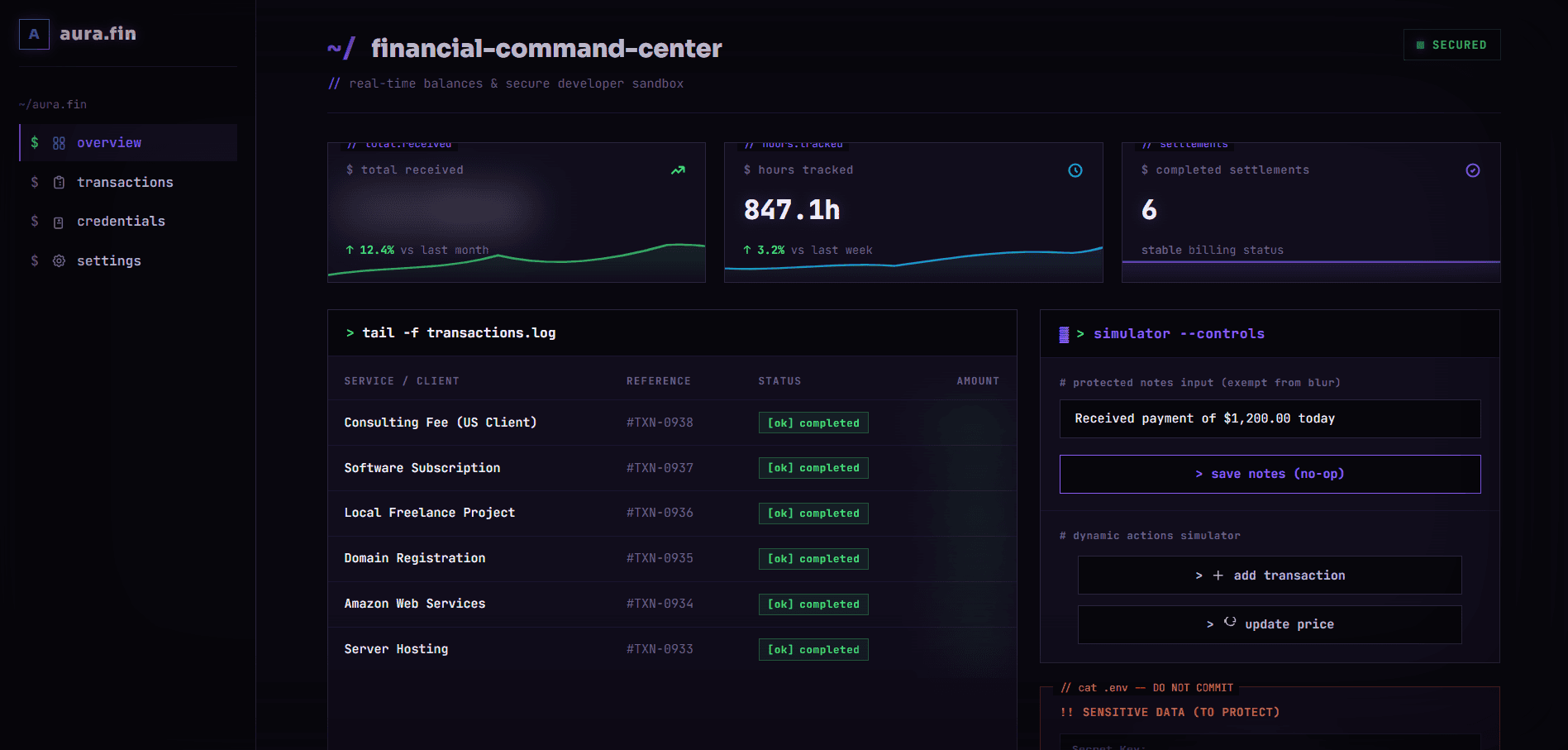Click the purple block icon beside simulator controls

(x=1064, y=334)
